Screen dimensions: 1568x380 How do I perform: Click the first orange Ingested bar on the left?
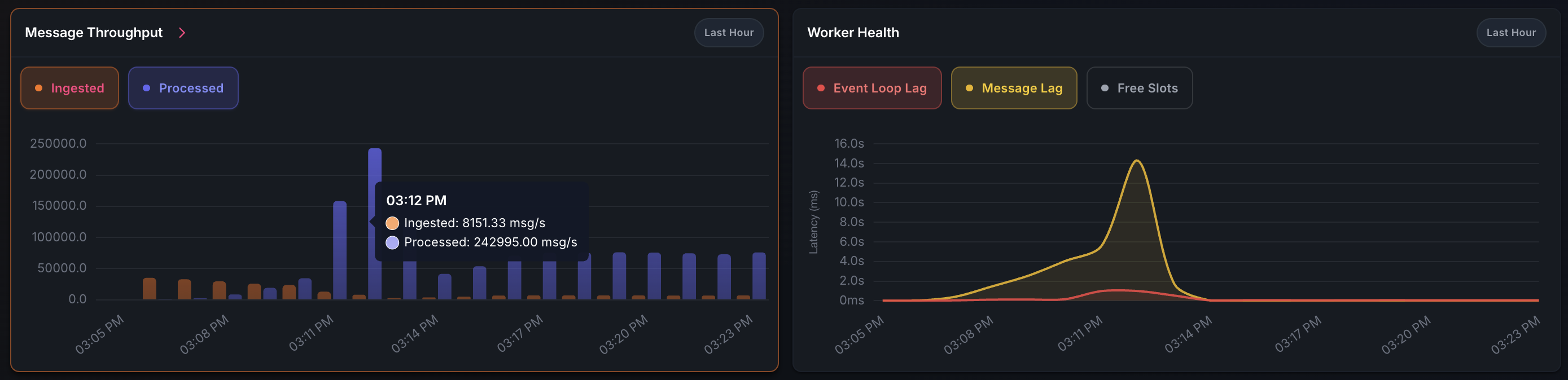click(x=149, y=289)
